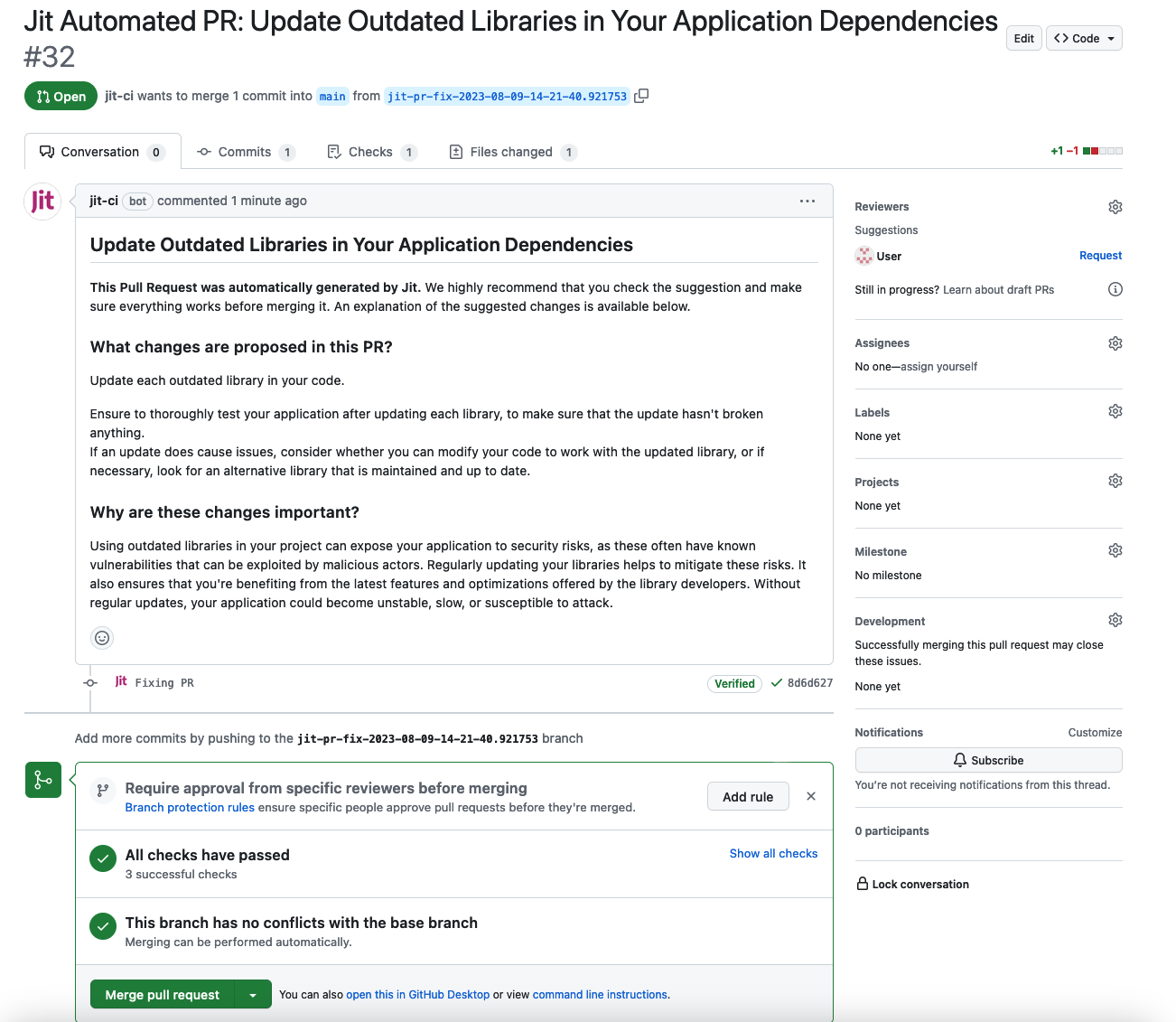1176x1022 pixels.
Task: Open the three-dot comment options menu
Action: 807,201
